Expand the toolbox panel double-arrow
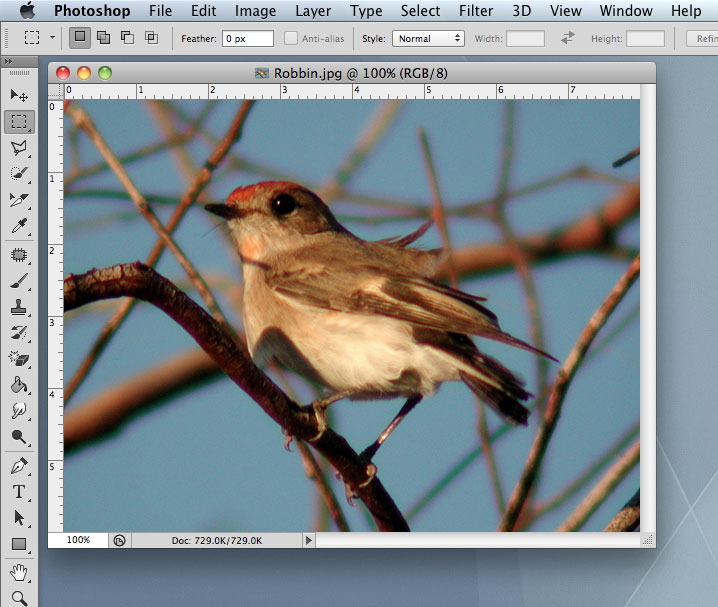The height and width of the screenshot is (607, 718). coord(8,61)
